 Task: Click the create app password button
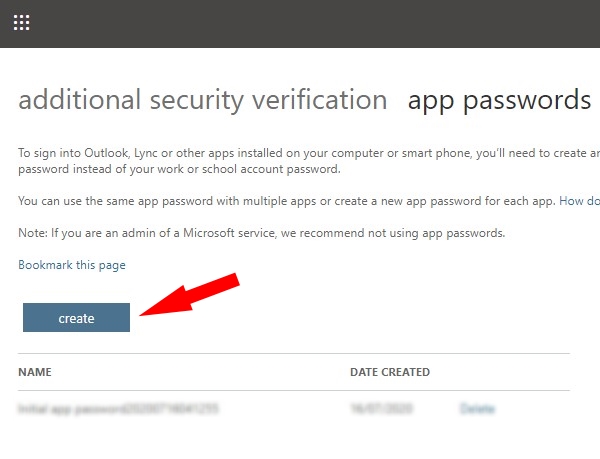[x=76, y=318]
